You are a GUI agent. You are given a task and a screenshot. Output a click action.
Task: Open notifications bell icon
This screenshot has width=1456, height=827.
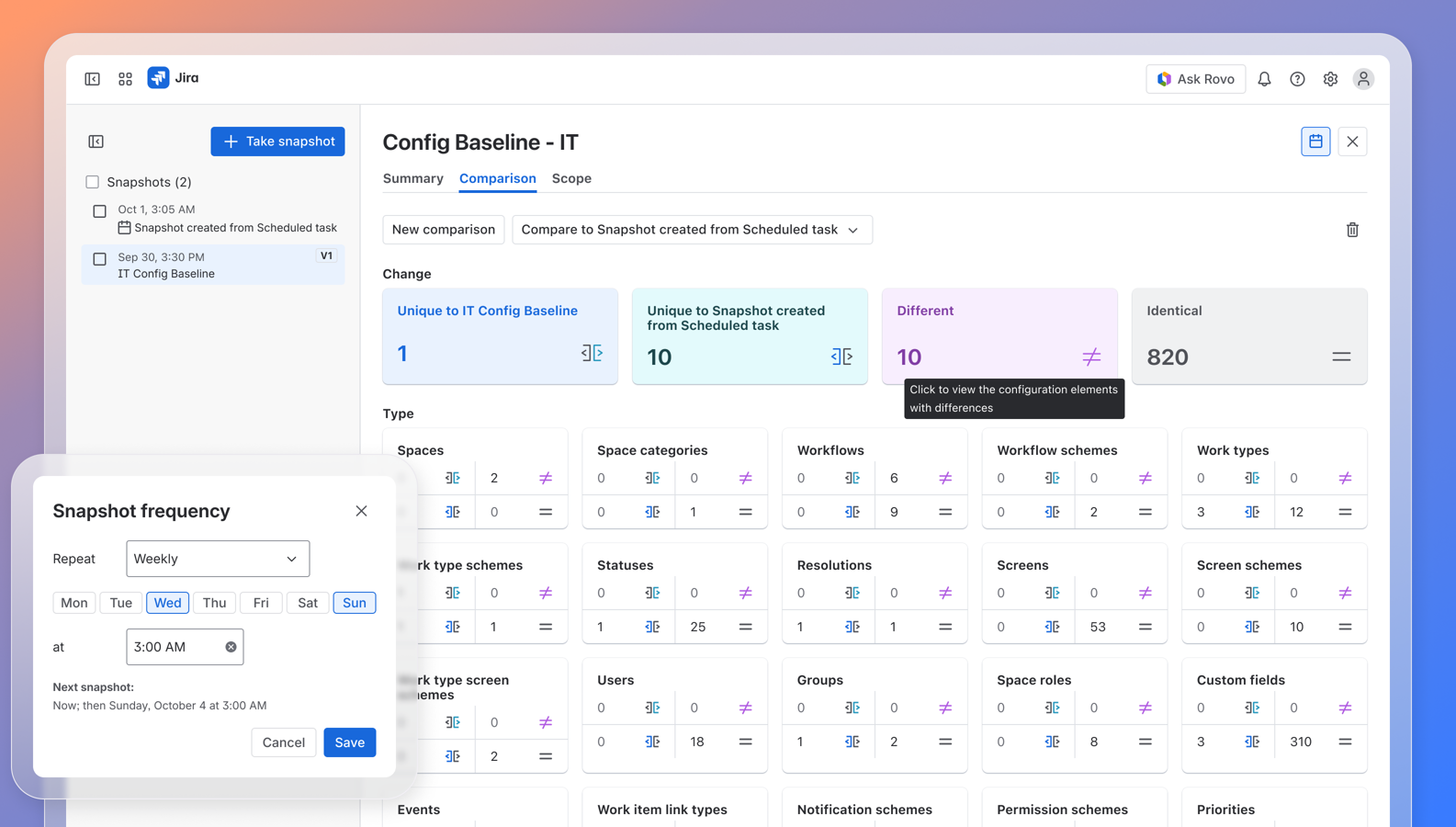tap(1264, 79)
